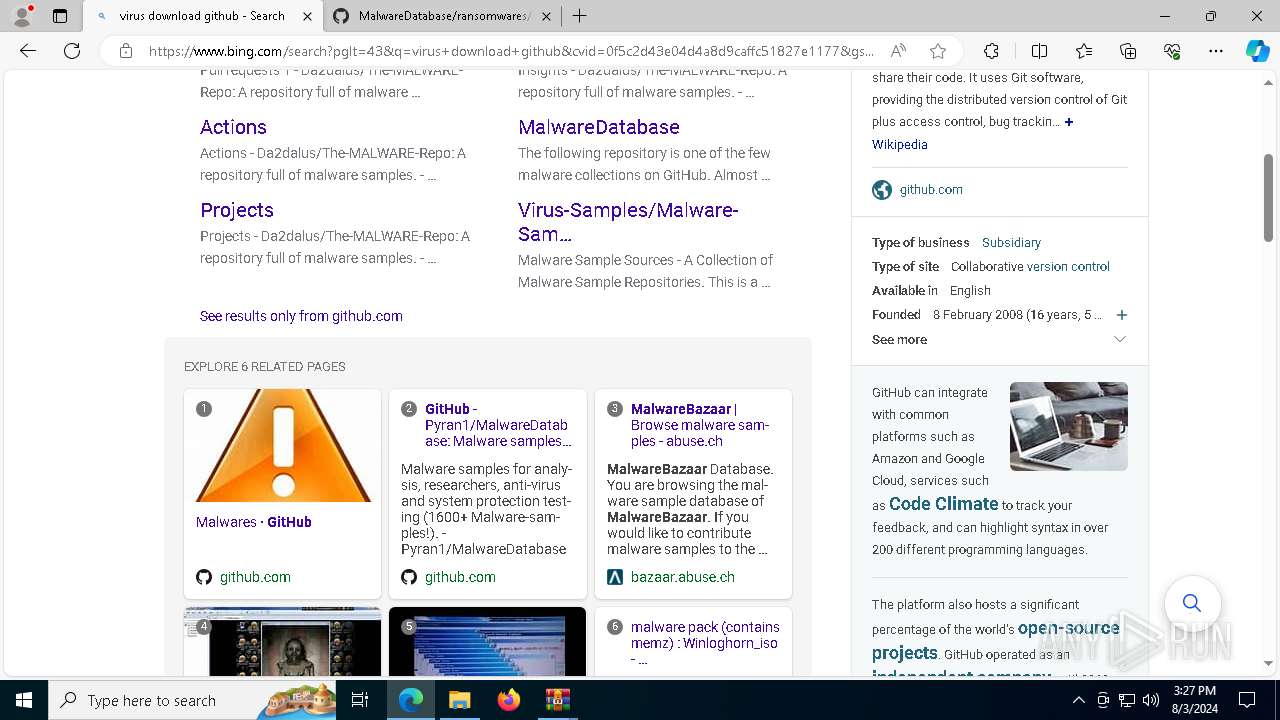Click github.com under Pyran1 card
The image size is (1280, 720).
[460, 577]
